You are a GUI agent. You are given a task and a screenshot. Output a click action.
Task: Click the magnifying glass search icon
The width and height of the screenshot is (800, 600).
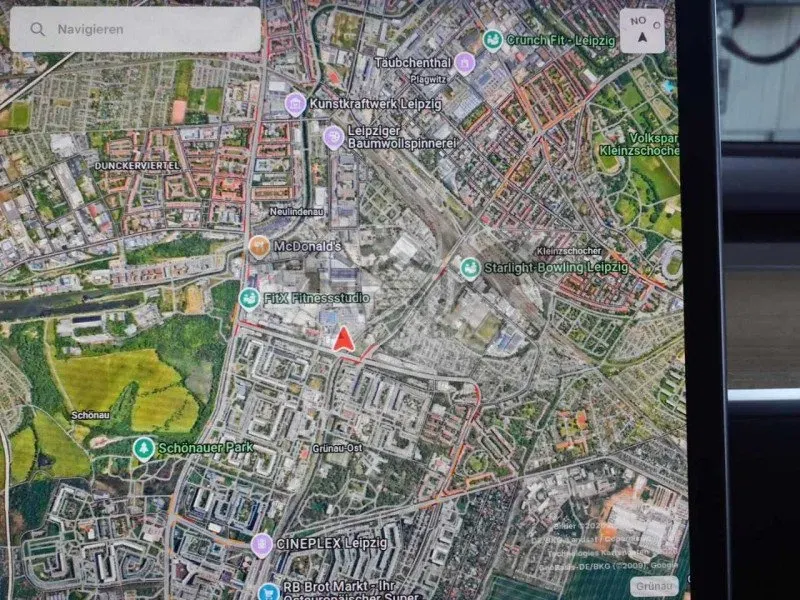point(37,29)
